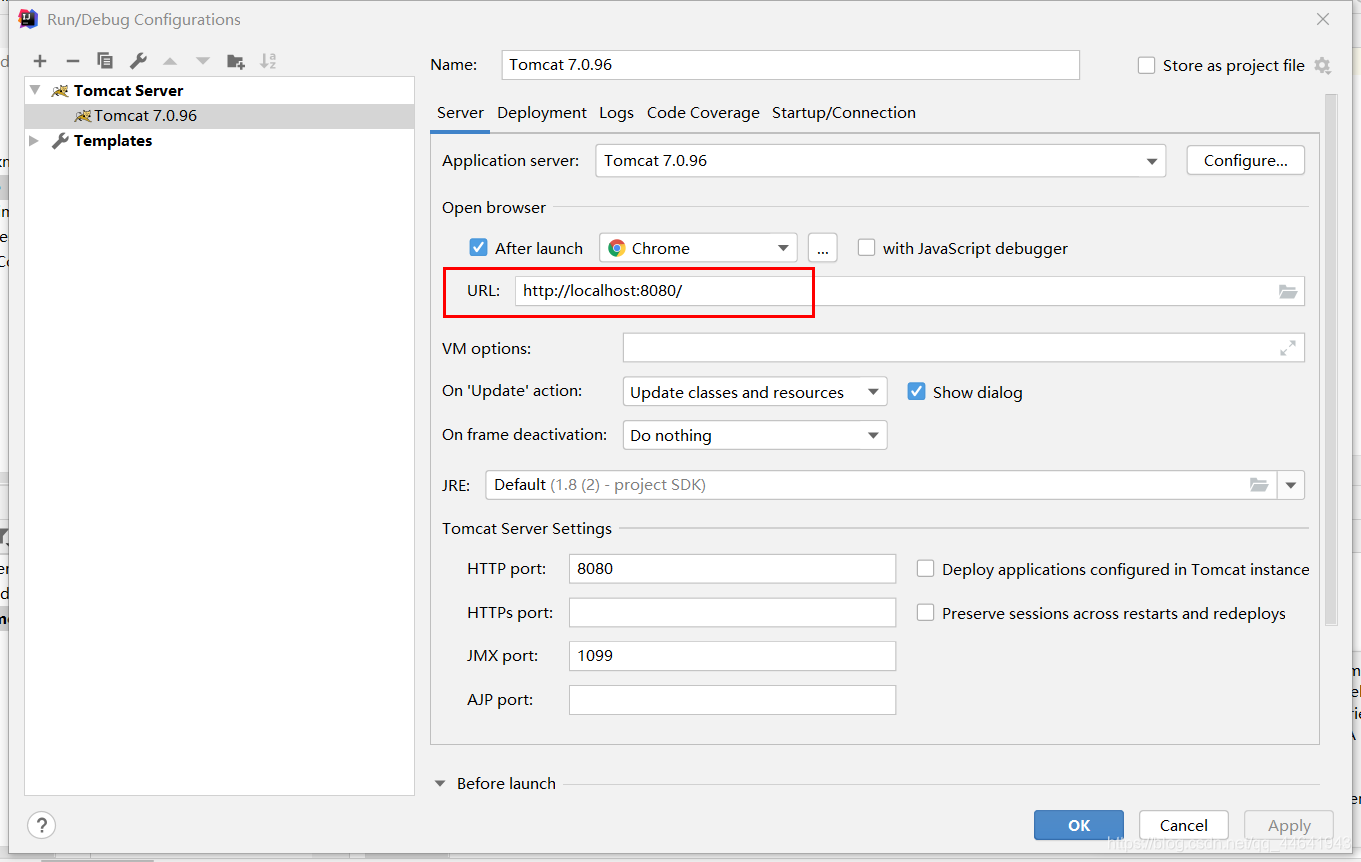Switch to the Logs tab
Screen dimensions: 1361x862
tap(616, 113)
